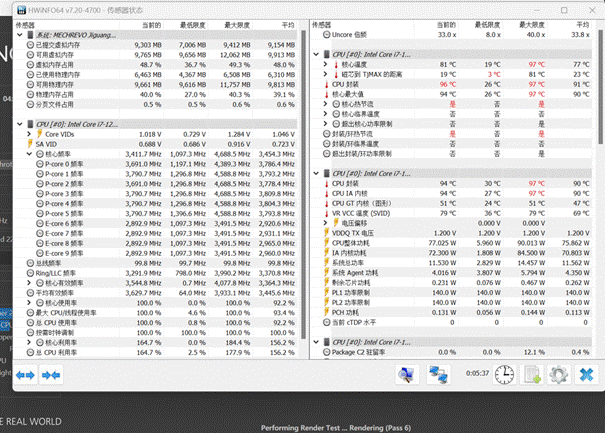This screenshot has width=605, height=433.
Task: Reset min/max values with the clock icon
Action: click(x=505, y=374)
